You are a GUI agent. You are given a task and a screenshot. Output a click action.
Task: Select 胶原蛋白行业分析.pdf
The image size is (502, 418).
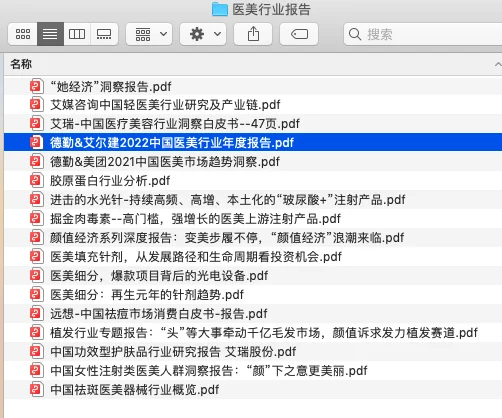110,181
